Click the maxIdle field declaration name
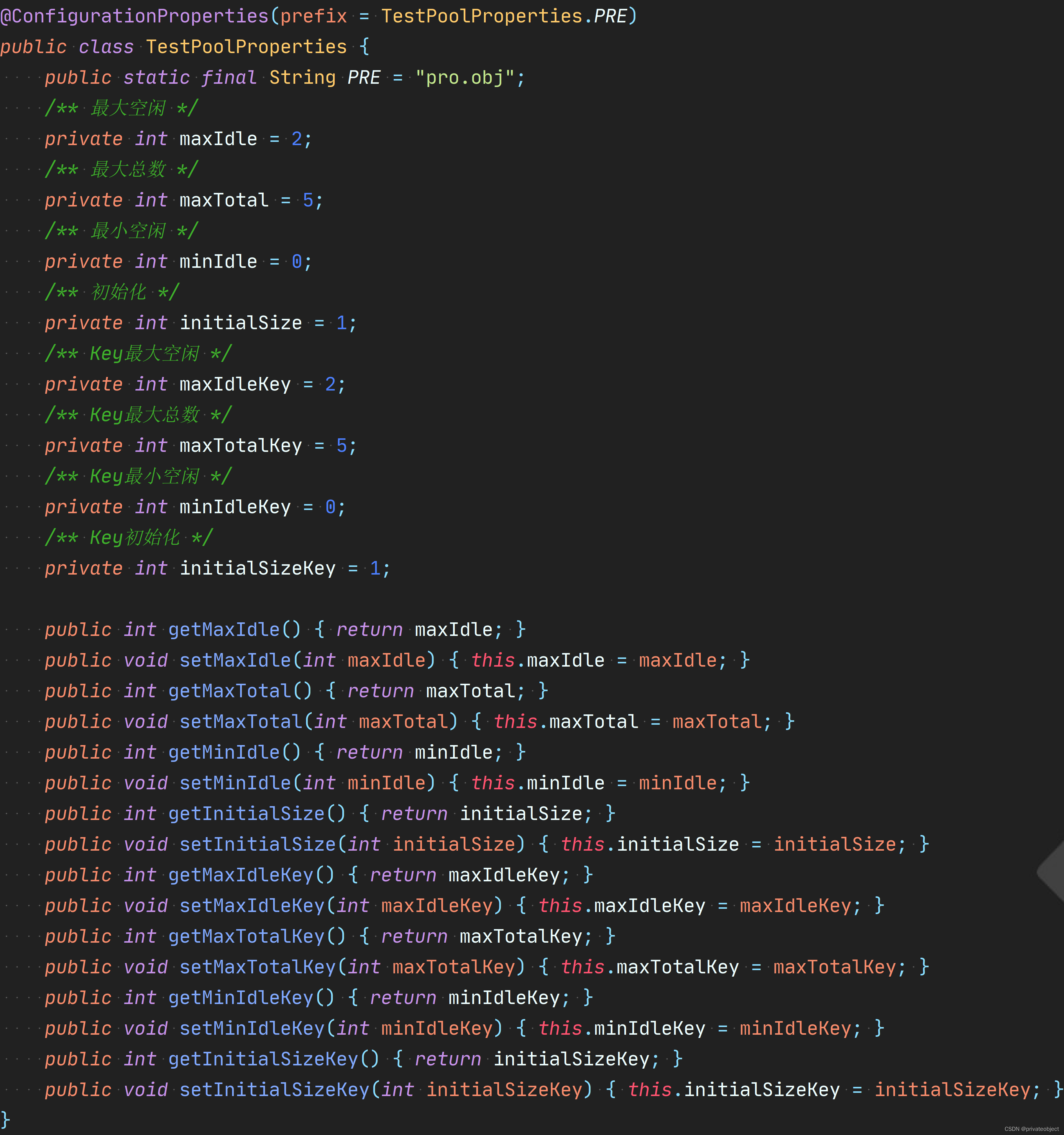Screen dimensions: 1064x1135 218,139
